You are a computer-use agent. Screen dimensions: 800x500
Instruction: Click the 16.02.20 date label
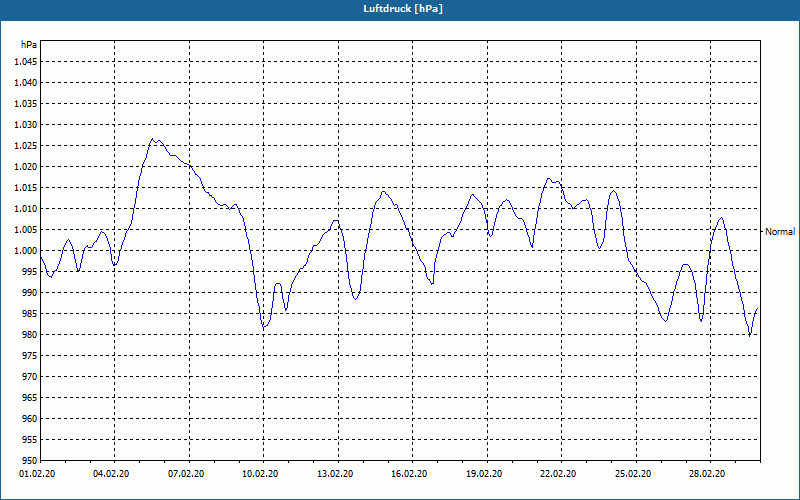pyautogui.click(x=409, y=474)
